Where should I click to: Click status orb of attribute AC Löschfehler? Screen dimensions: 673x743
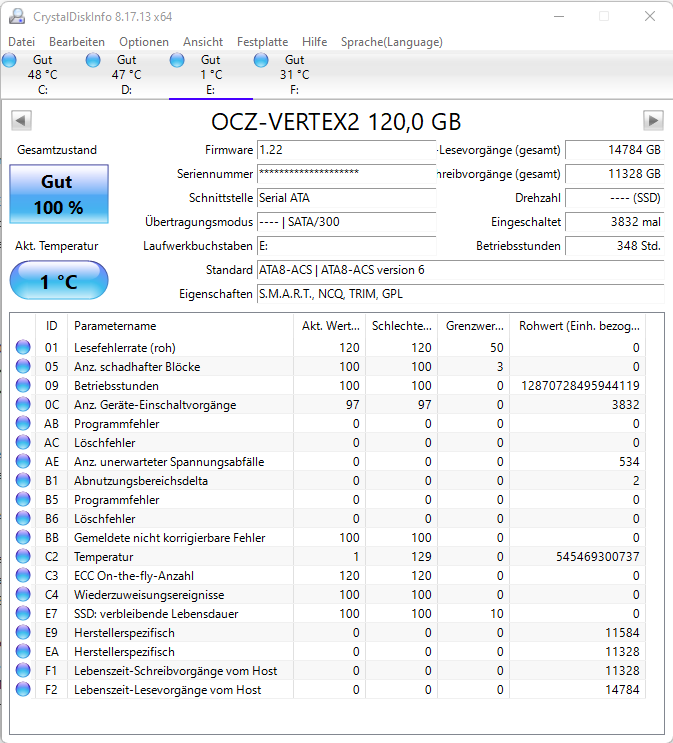click(x=23, y=442)
